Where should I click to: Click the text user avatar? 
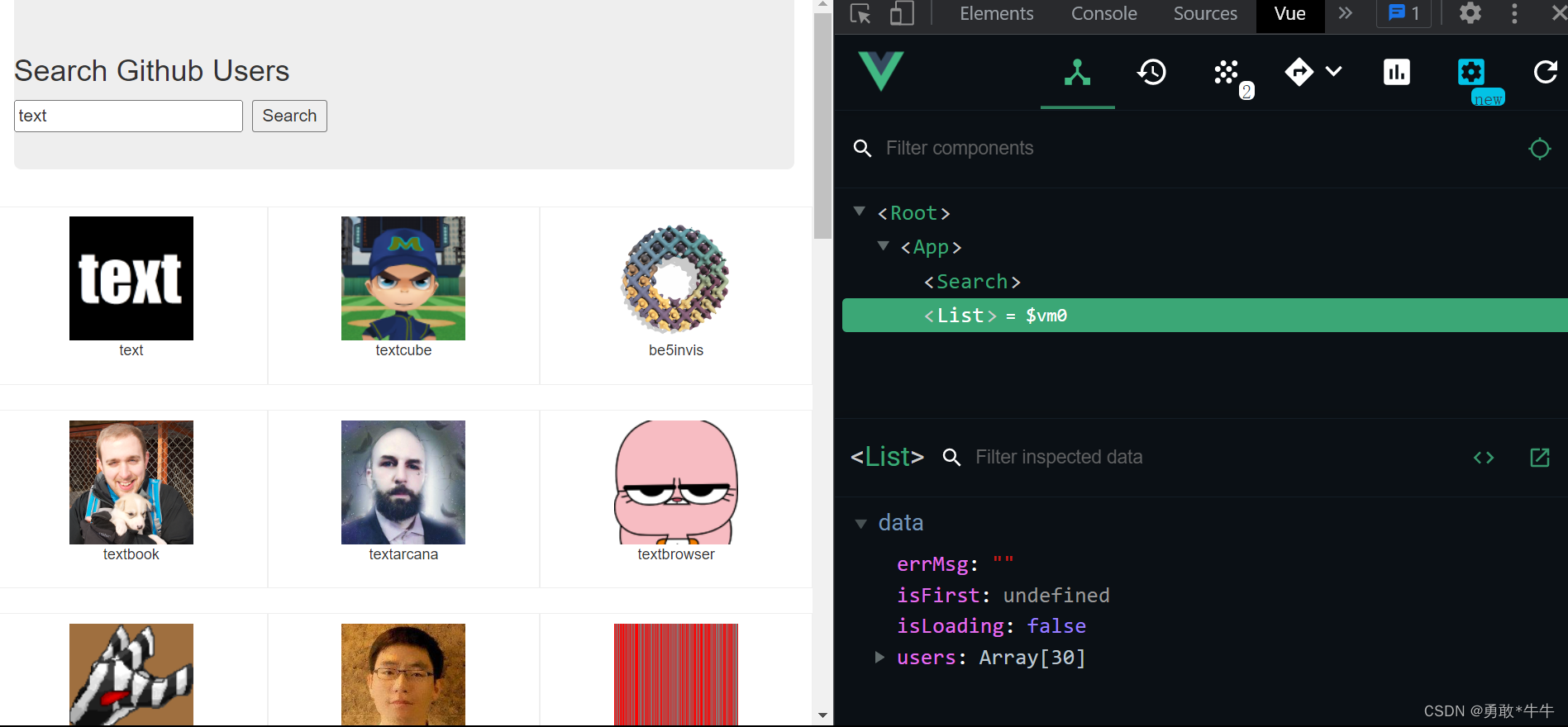coord(131,278)
